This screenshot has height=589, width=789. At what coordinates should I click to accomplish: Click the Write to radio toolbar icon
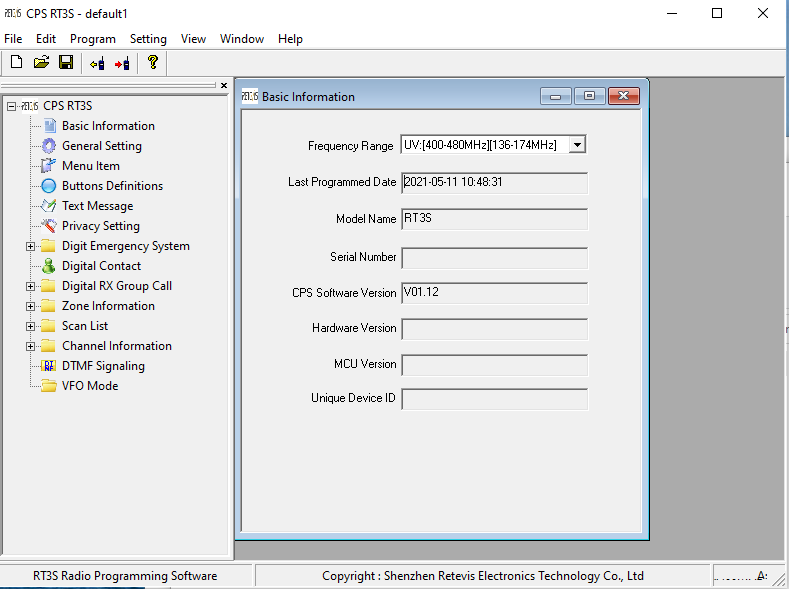(122, 63)
